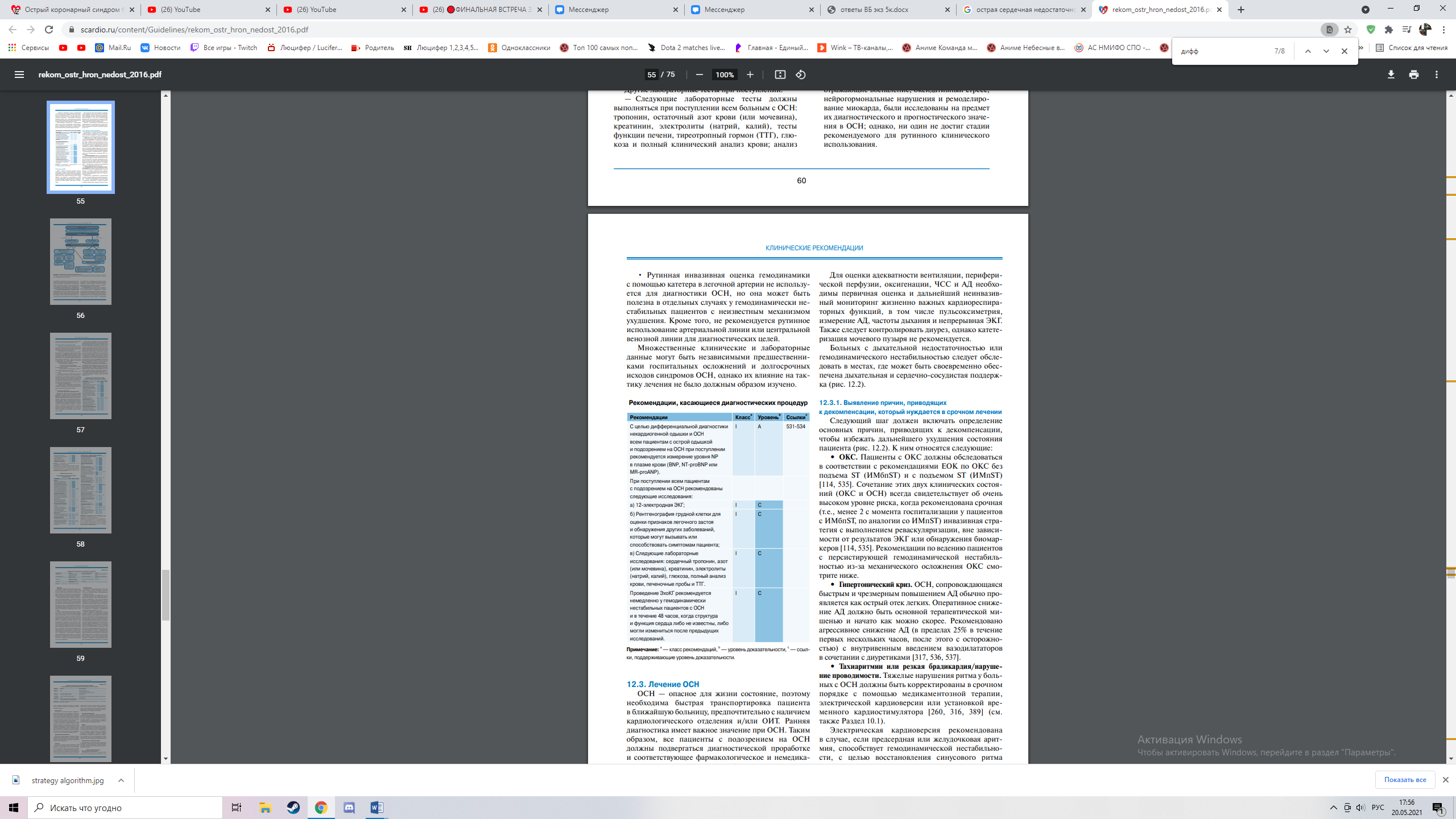
Task: Open 'Wink – ТВ-каналы' bookmark
Action: point(855,48)
